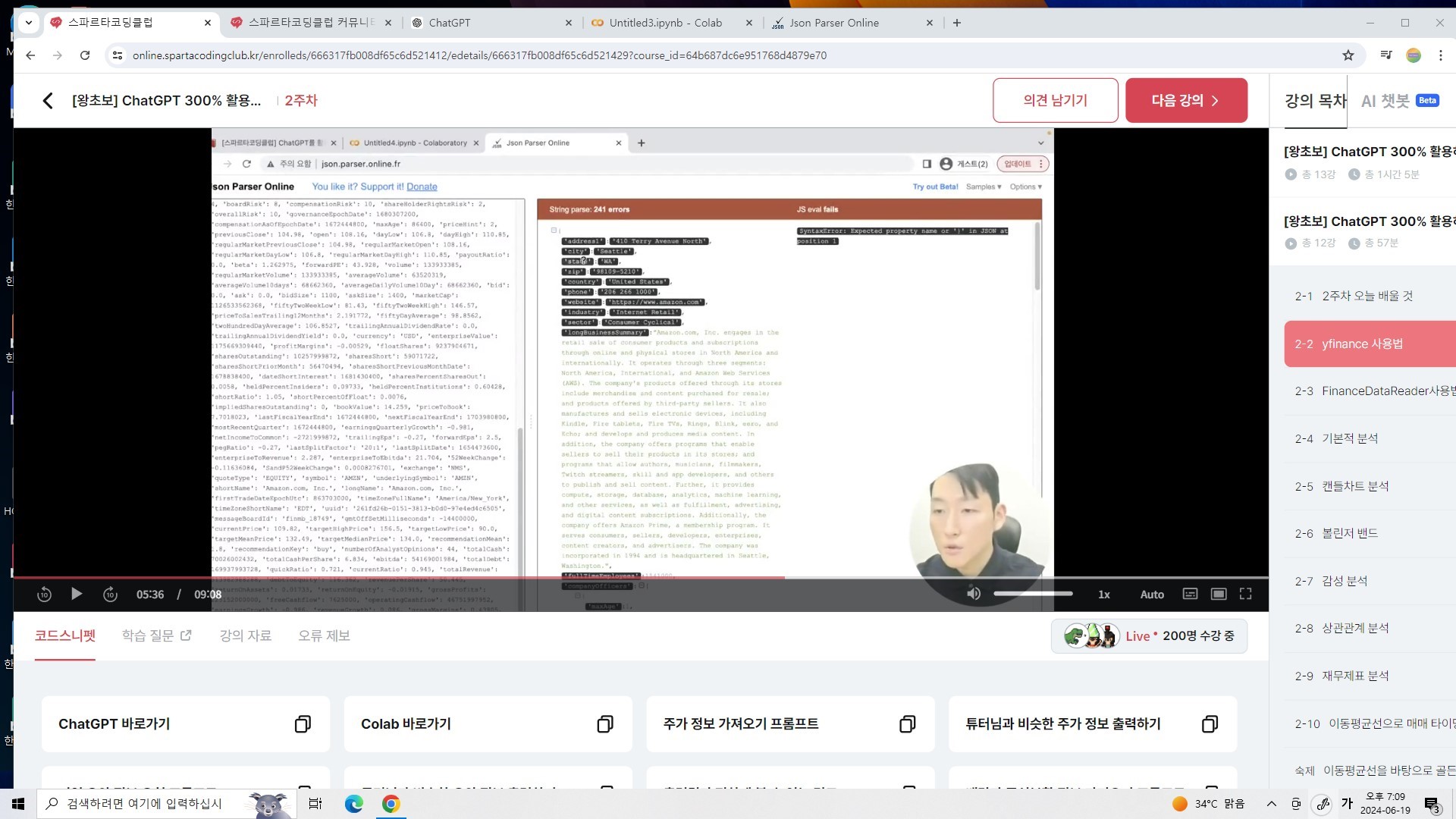Switch to the ChatGPT browser tab

(491, 23)
